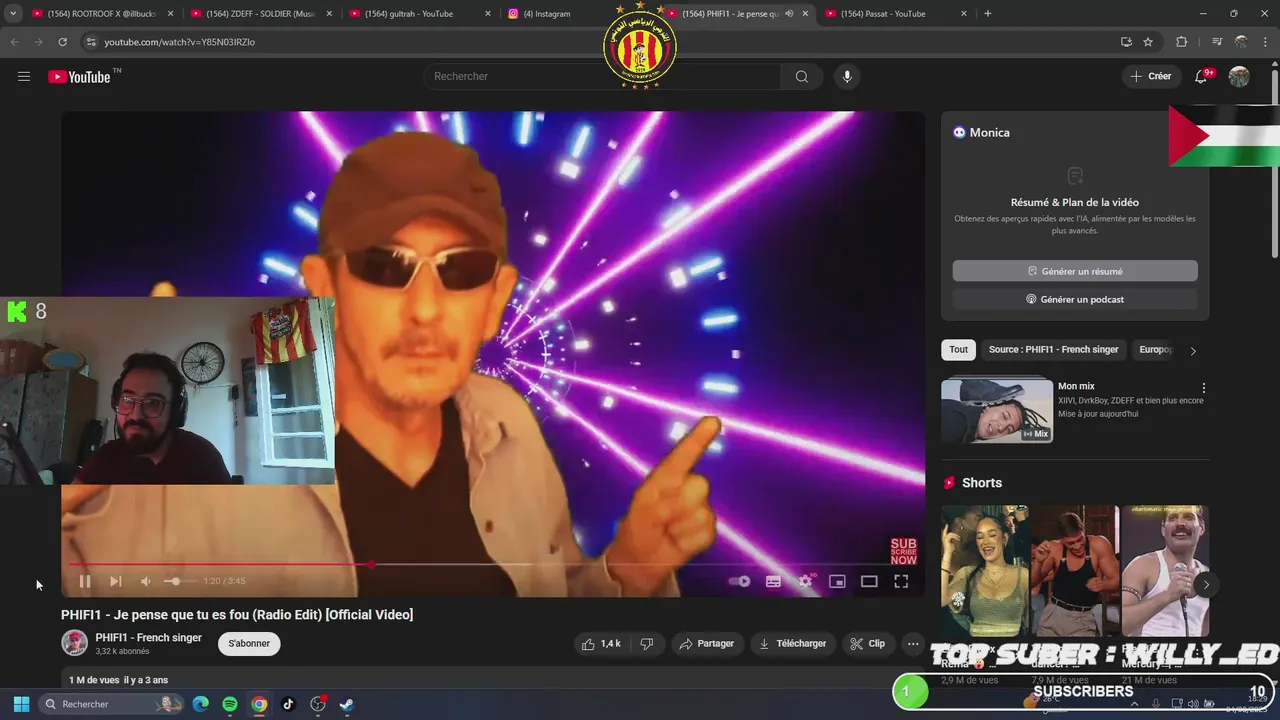Click the Windows taskbar Rechercher search box

pos(113,704)
